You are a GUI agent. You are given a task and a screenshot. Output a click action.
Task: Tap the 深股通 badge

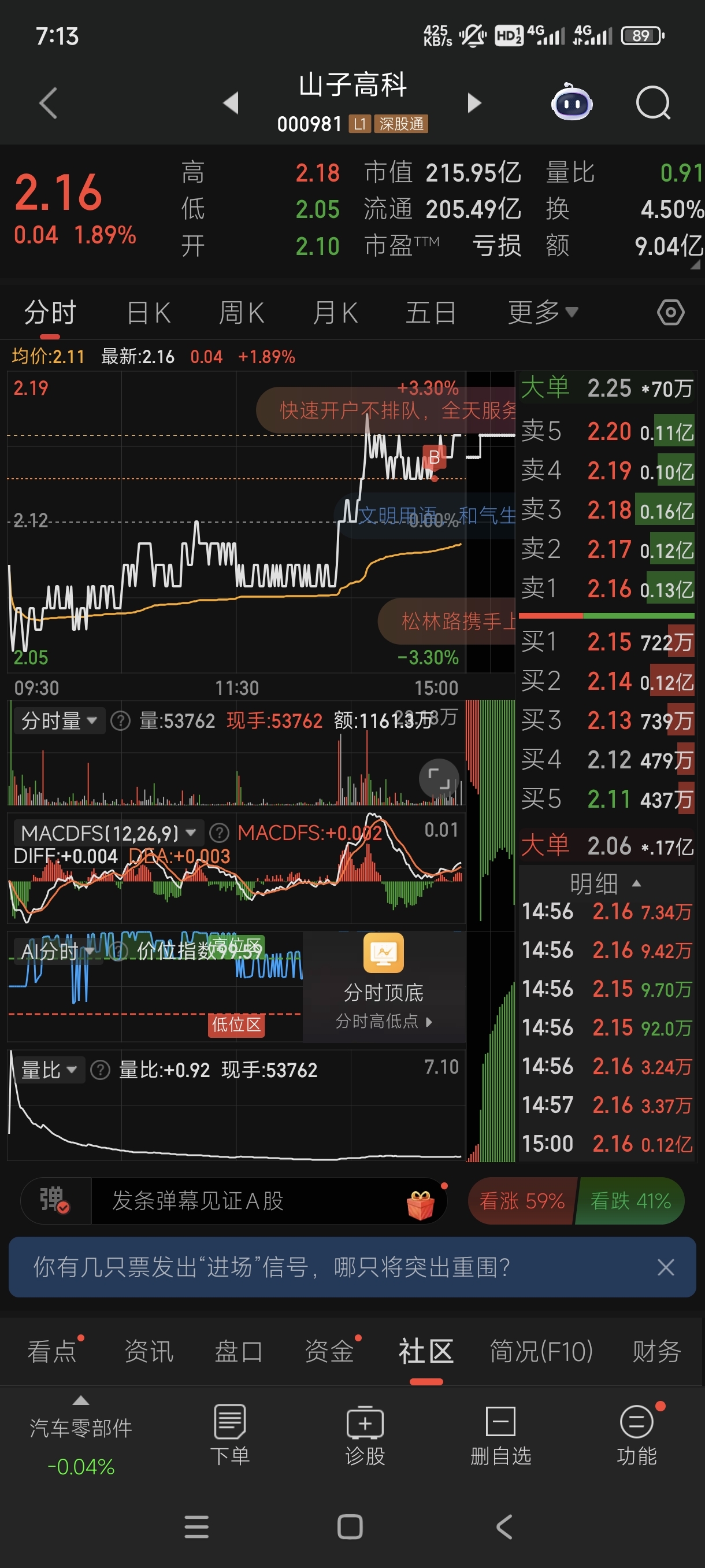pyautogui.click(x=401, y=124)
